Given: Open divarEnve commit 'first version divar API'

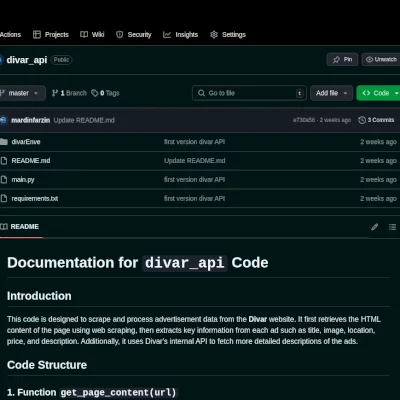Looking at the screenshot, I should pyautogui.click(x=194, y=142).
